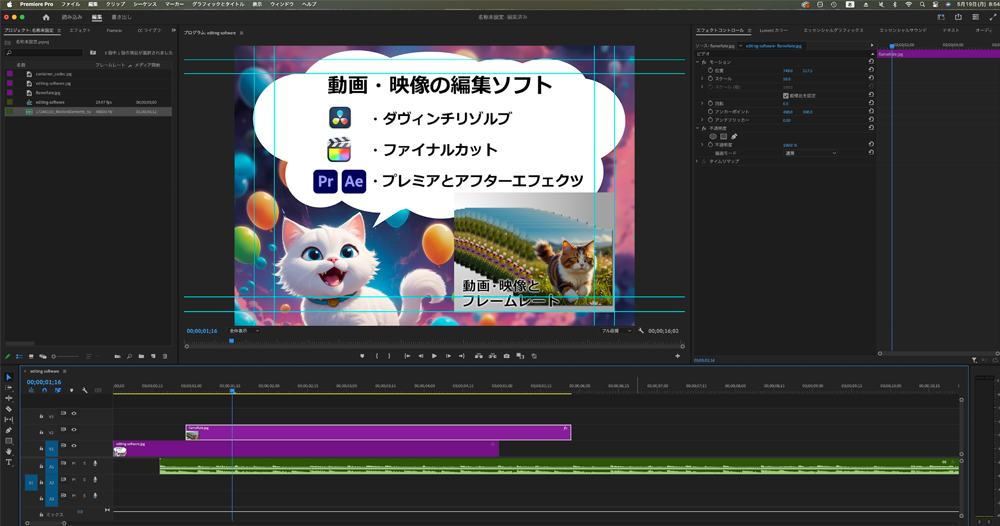
Task: Expand the Time Remapping group
Action: pyautogui.click(x=697, y=161)
